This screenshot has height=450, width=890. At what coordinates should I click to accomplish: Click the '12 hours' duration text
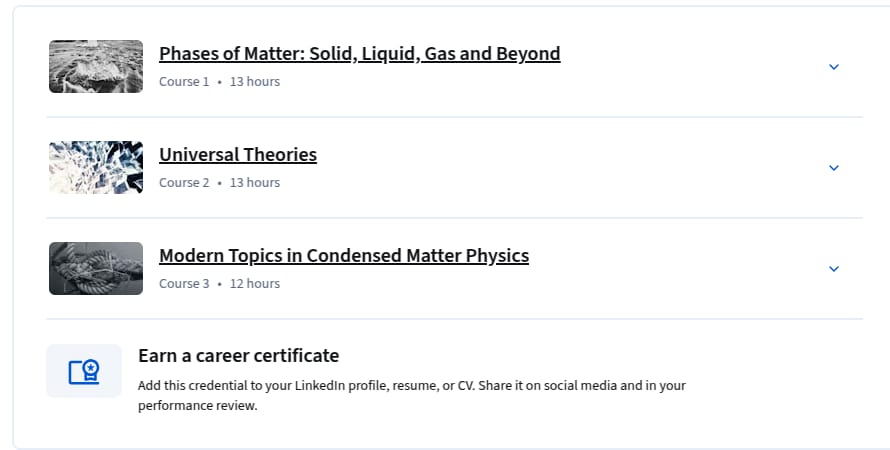pyautogui.click(x=255, y=284)
